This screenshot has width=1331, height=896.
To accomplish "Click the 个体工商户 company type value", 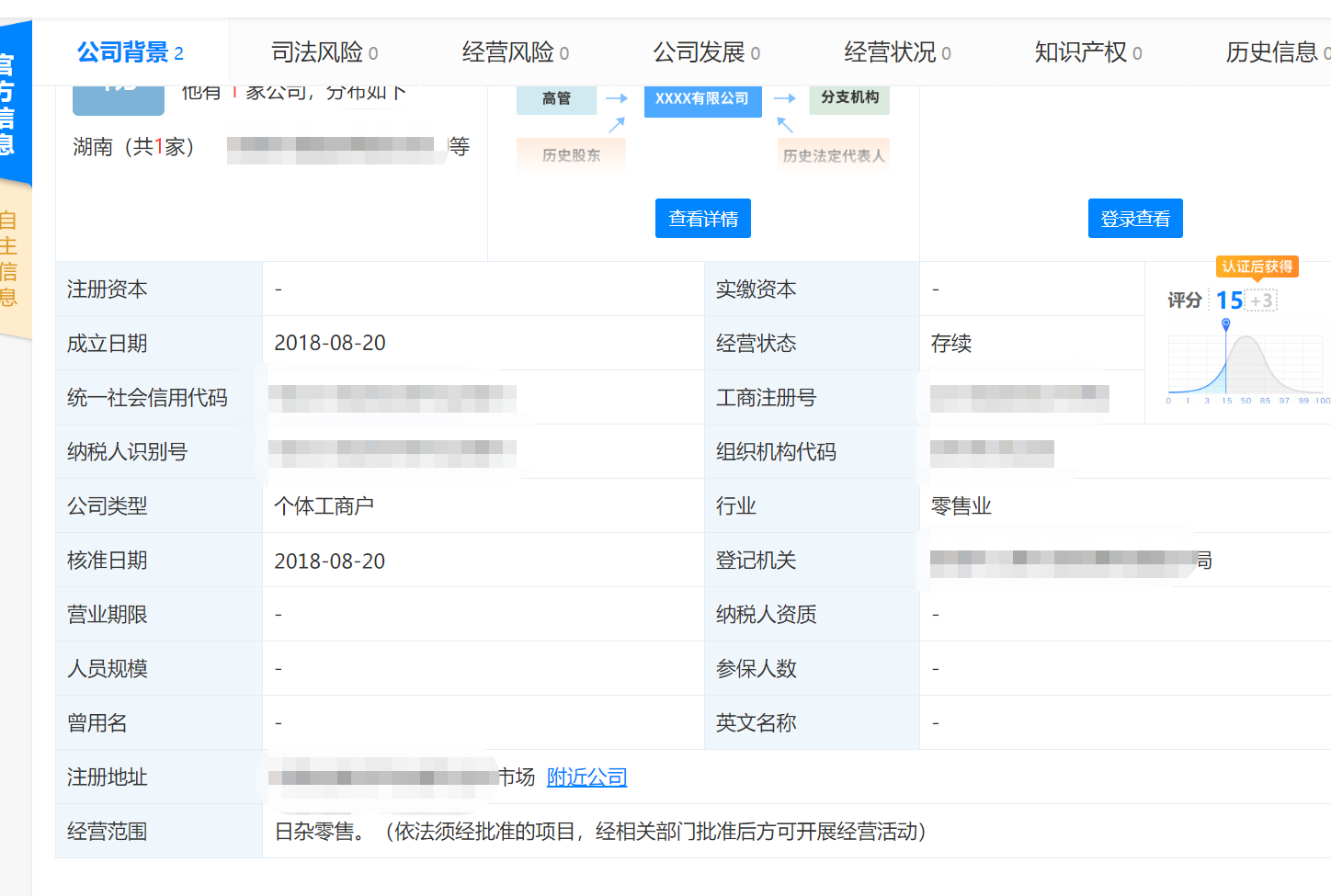I will pyautogui.click(x=324, y=506).
